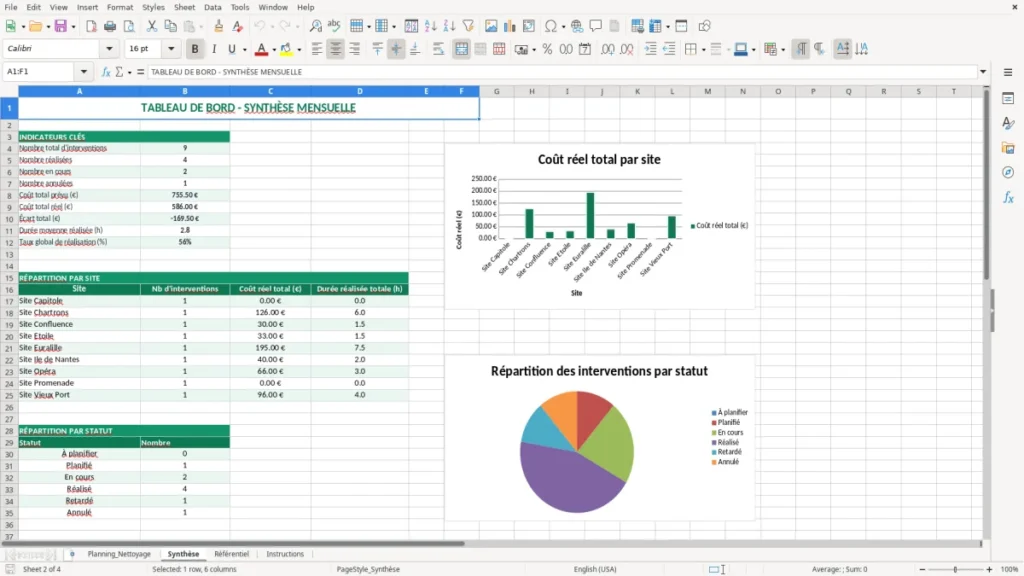1024x576 pixels.
Task: Insert a chart via toolbar icon
Action: (509, 26)
